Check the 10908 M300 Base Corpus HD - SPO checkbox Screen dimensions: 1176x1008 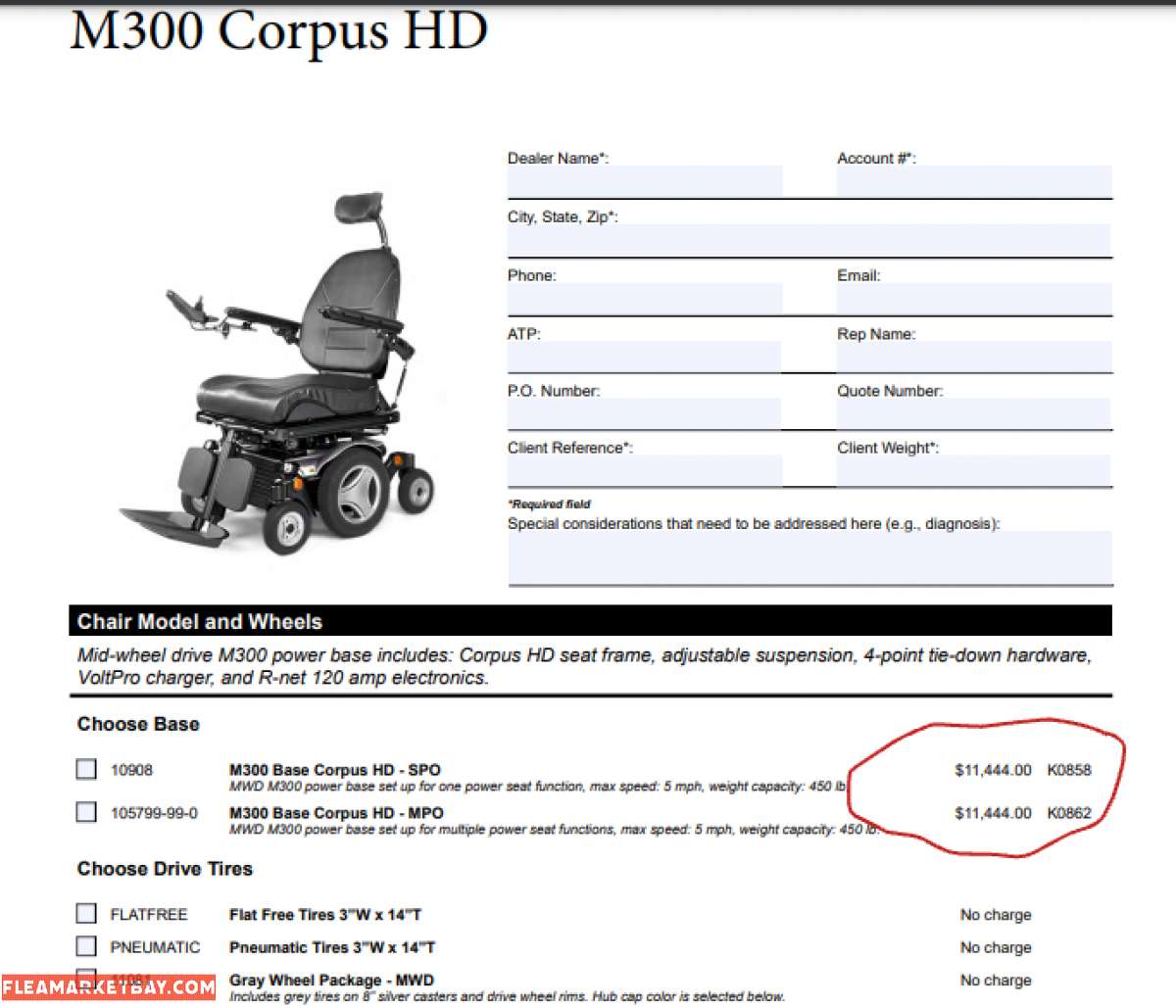(x=86, y=769)
